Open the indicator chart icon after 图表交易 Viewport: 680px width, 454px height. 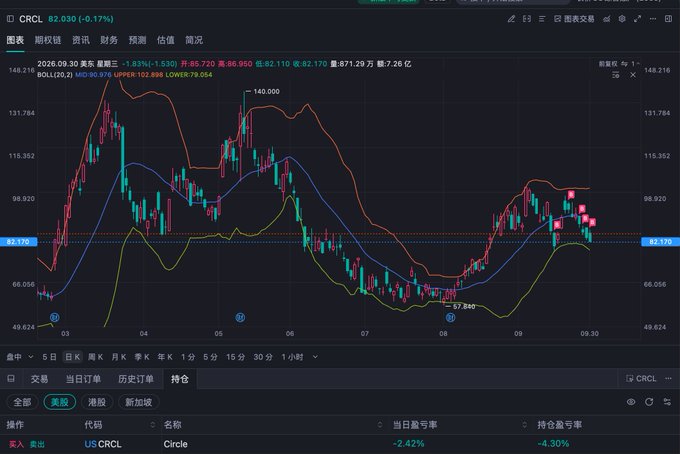pos(607,19)
